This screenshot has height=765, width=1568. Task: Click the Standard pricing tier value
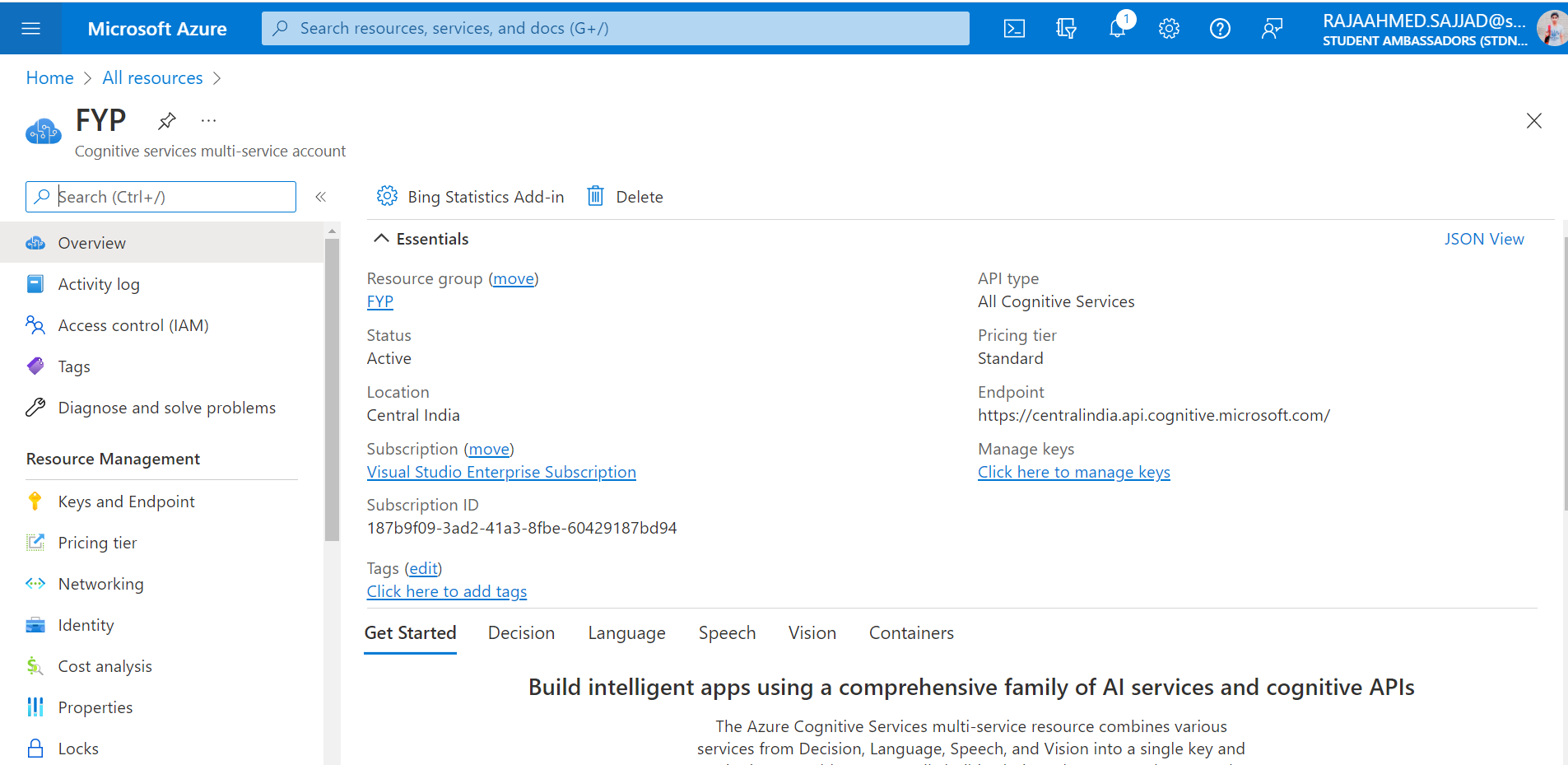[x=1010, y=358]
